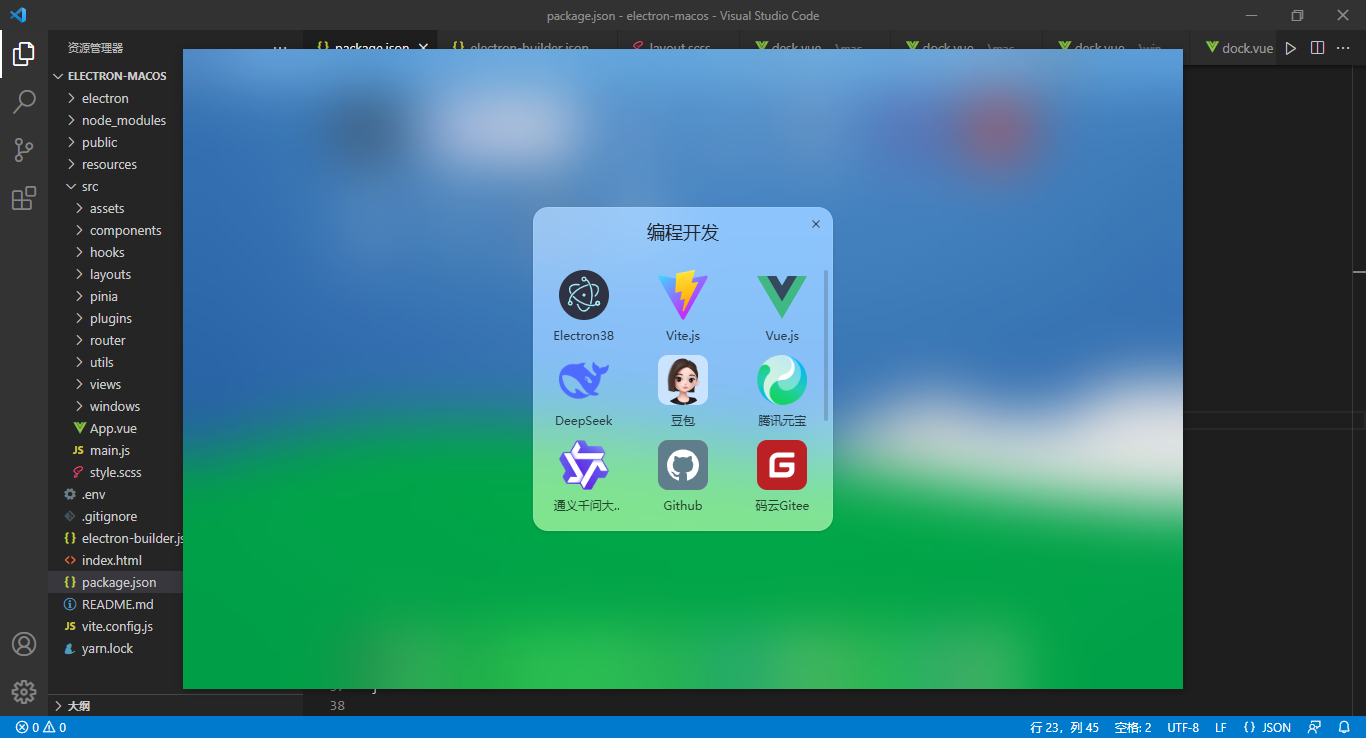
Task: Change the LF end-of-line setting
Action: pyautogui.click(x=1221, y=727)
